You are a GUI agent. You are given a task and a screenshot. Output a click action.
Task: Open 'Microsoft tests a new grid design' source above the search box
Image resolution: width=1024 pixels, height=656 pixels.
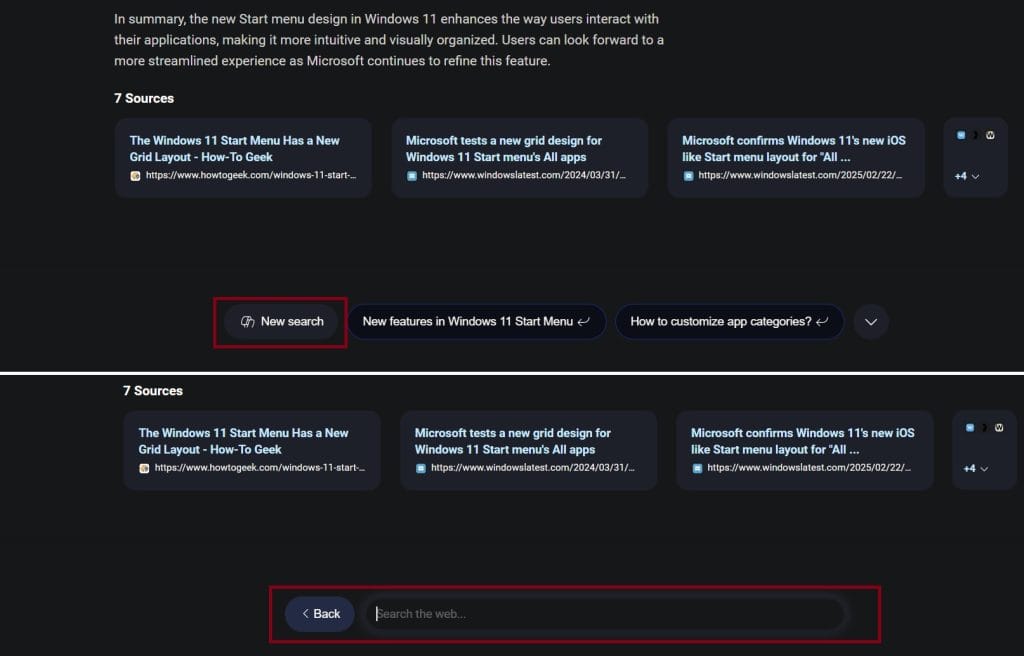tap(528, 449)
